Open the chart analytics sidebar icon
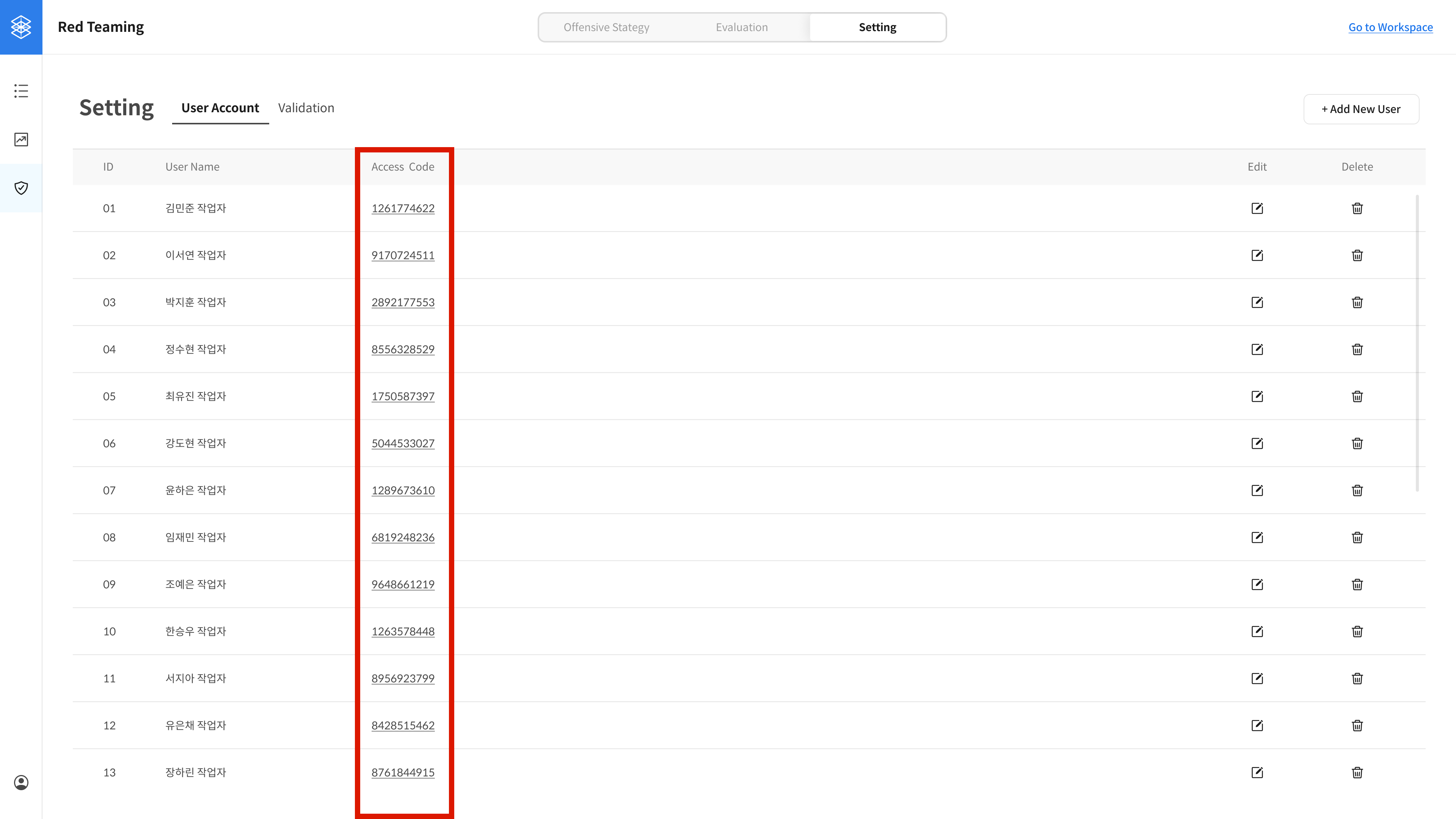The width and height of the screenshot is (1456, 819). coord(21,140)
